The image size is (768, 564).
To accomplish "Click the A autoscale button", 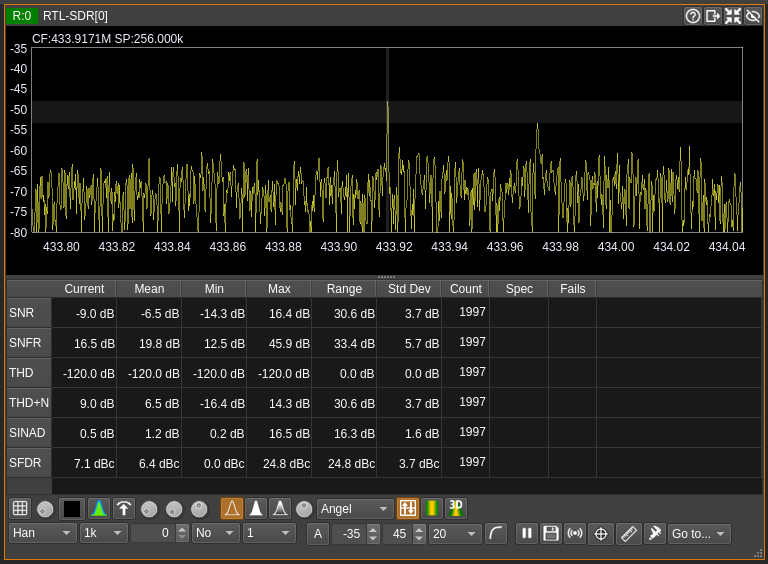I will point(318,534).
